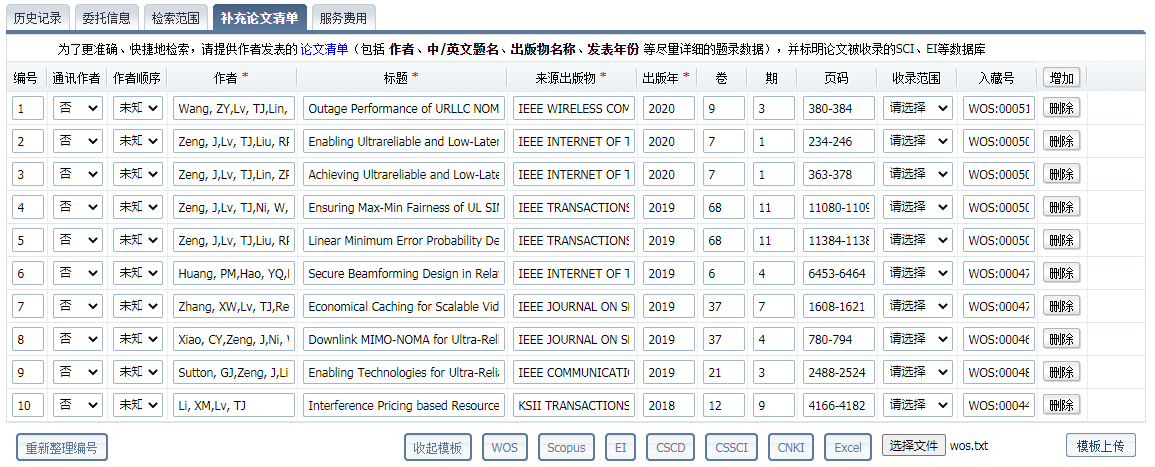
Task: Delete row 5 with 删除 button
Action: tap(1061, 240)
